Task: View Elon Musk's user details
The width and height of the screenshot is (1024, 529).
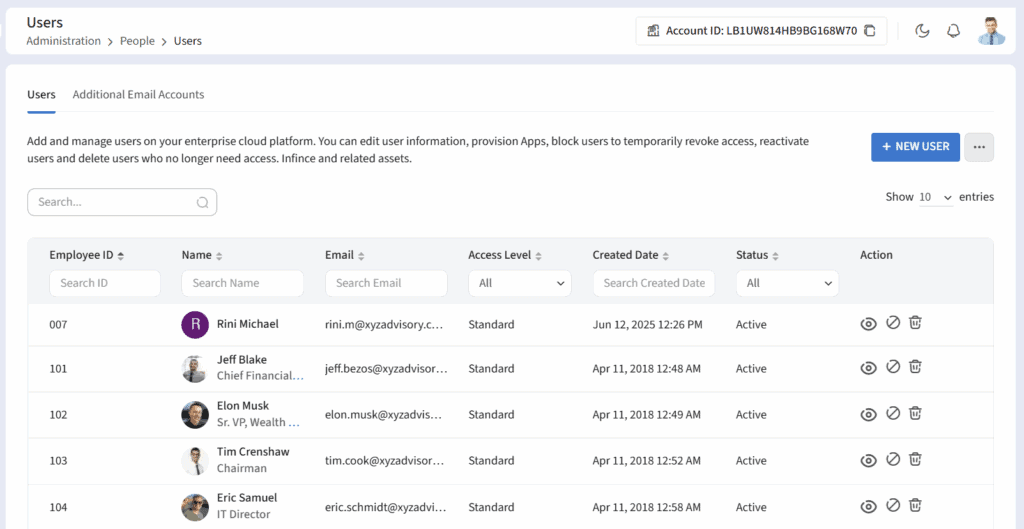Action: [868, 414]
